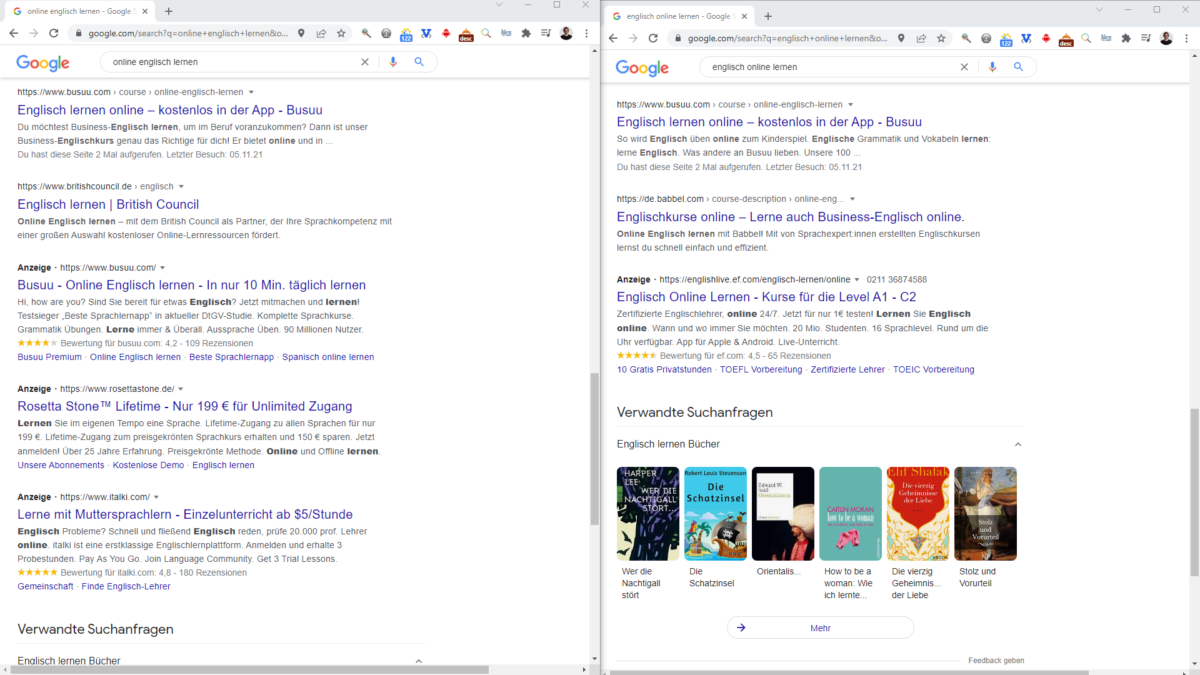Go back in the right browser window
This screenshot has height=675, width=1200.
(613, 38)
